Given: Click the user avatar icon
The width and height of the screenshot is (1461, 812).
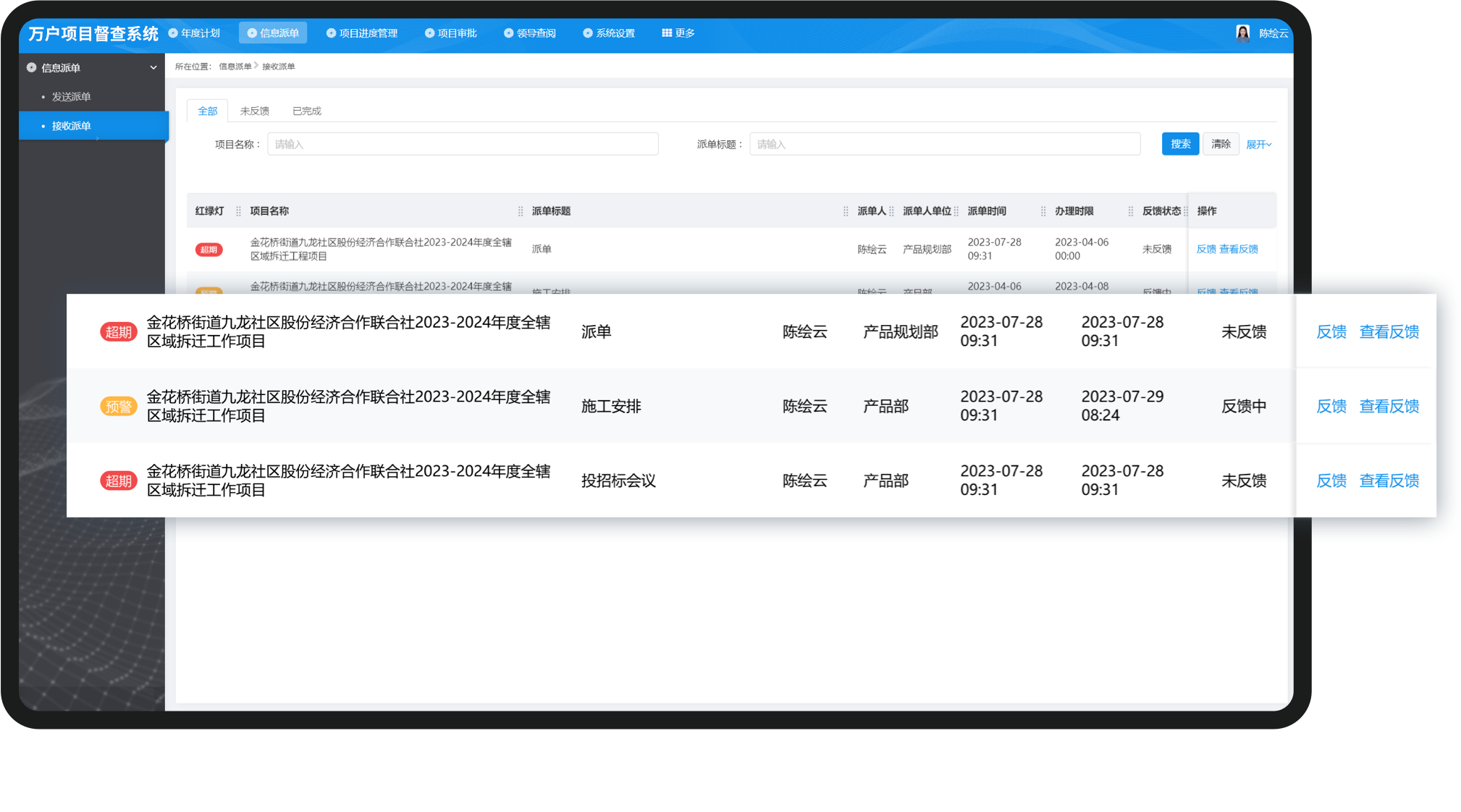Looking at the screenshot, I should (x=1242, y=33).
